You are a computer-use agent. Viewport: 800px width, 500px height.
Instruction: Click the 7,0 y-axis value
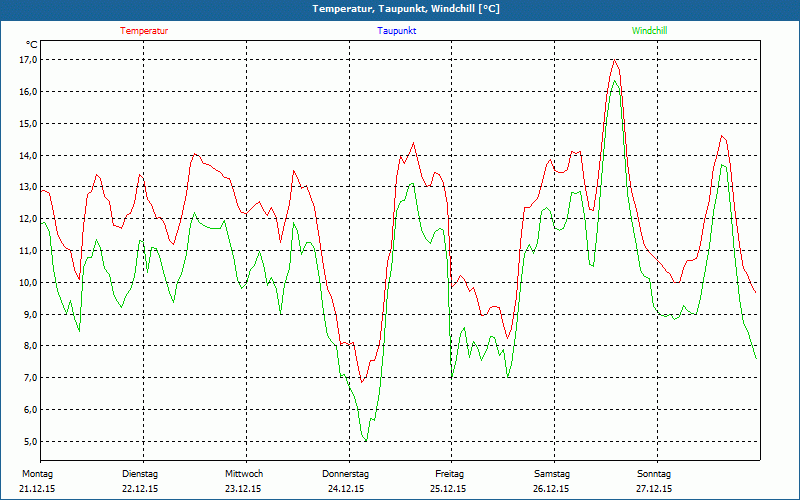click(30, 378)
